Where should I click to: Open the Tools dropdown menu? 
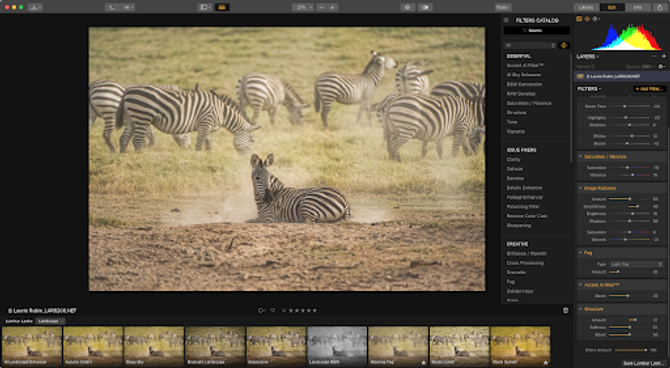[x=503, y=7]
